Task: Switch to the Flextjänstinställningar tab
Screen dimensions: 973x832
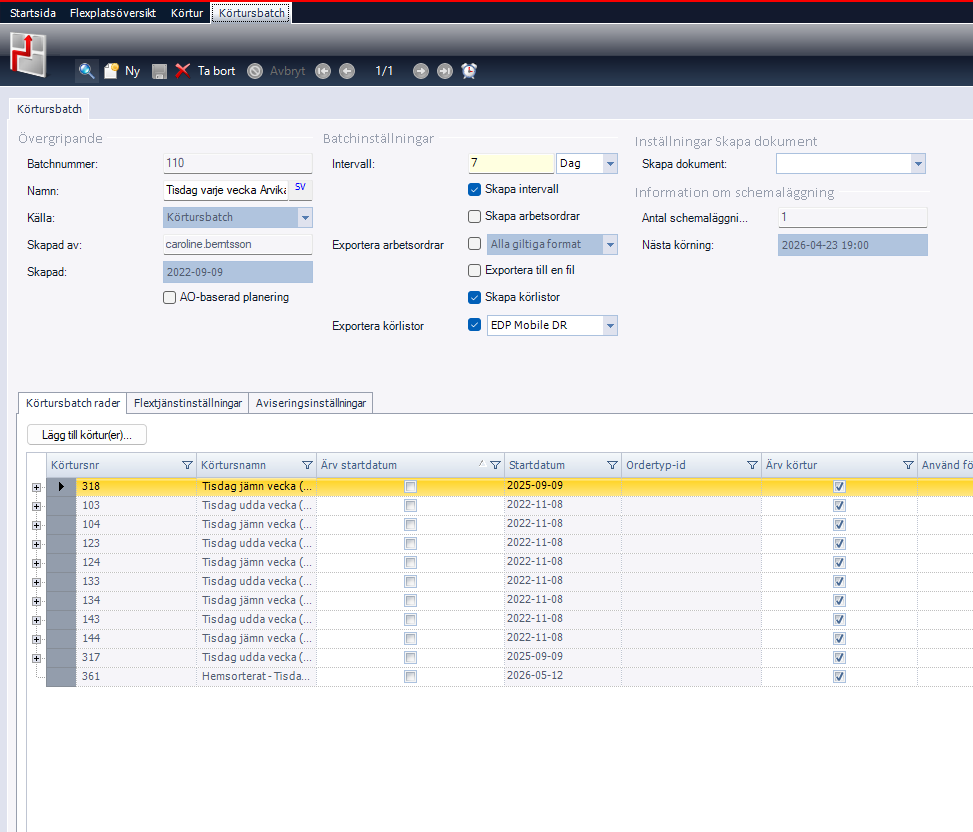Action: click(x=188, y=404)
